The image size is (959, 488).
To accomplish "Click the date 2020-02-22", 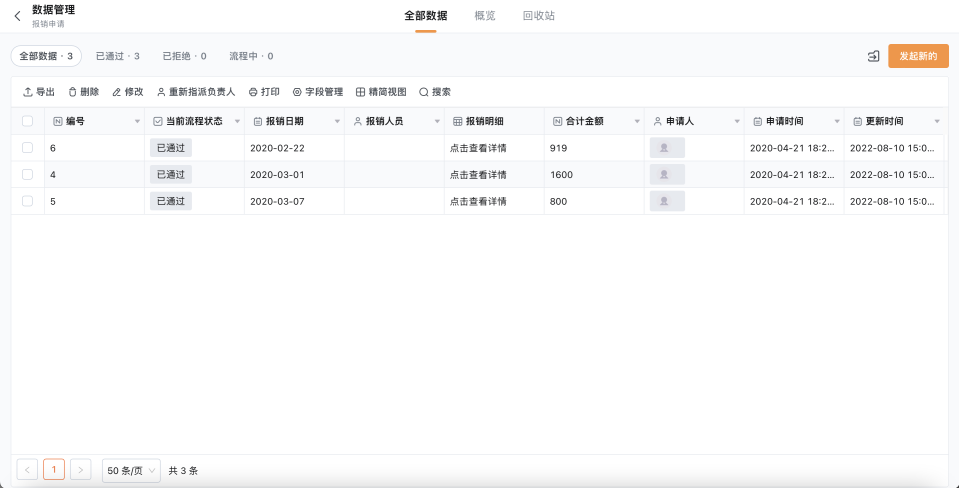I will tap(277, 148).
